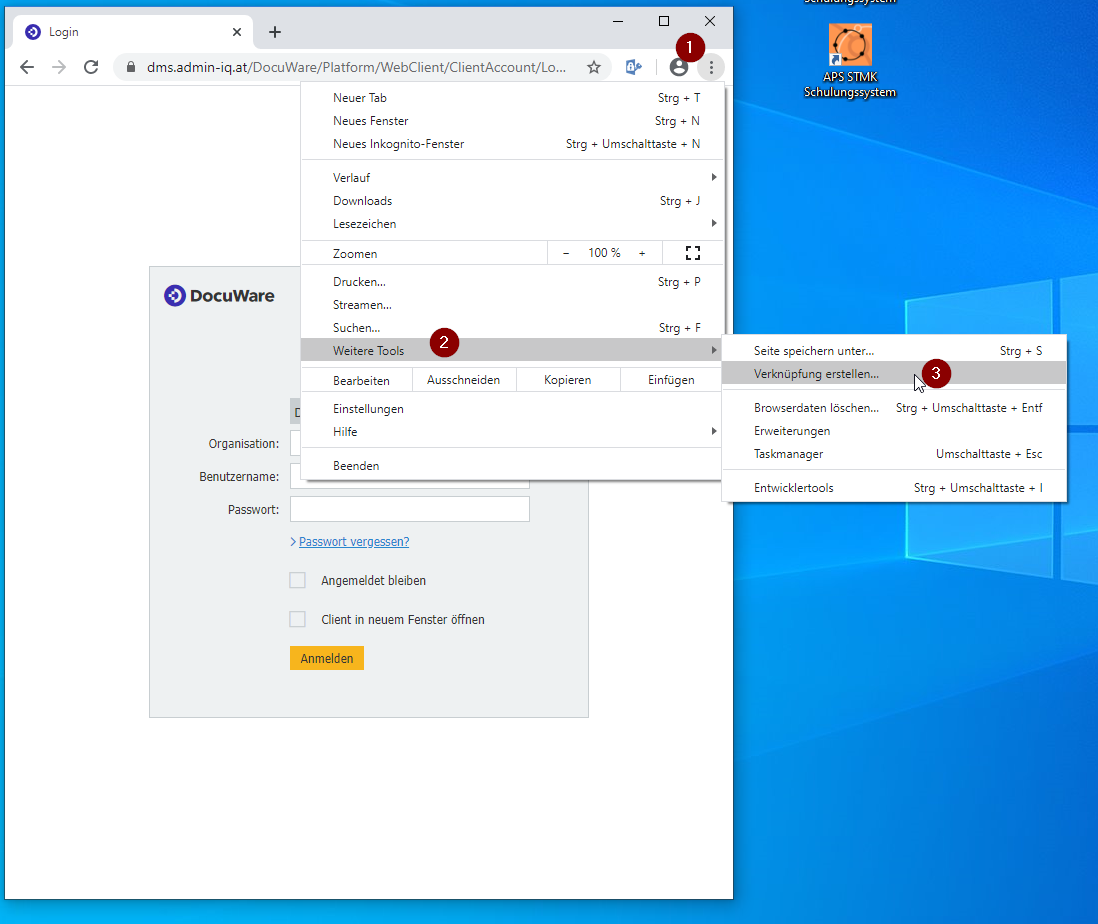Screen dimensions: 1098x924
Task: Check the Angemeldet bleiben checkbox
Action: click(298, 580)
